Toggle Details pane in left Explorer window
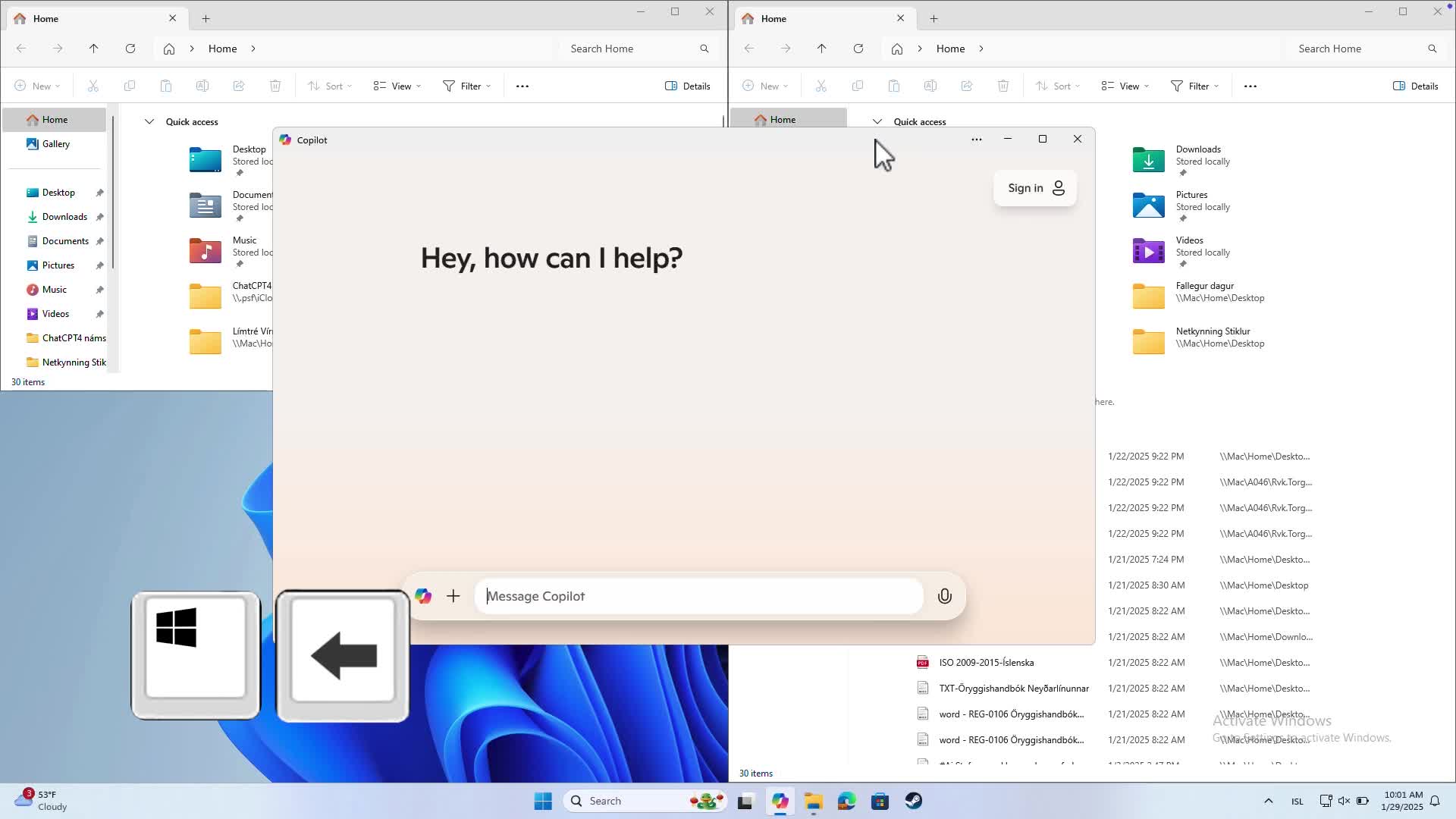 [x=688, y=86]
